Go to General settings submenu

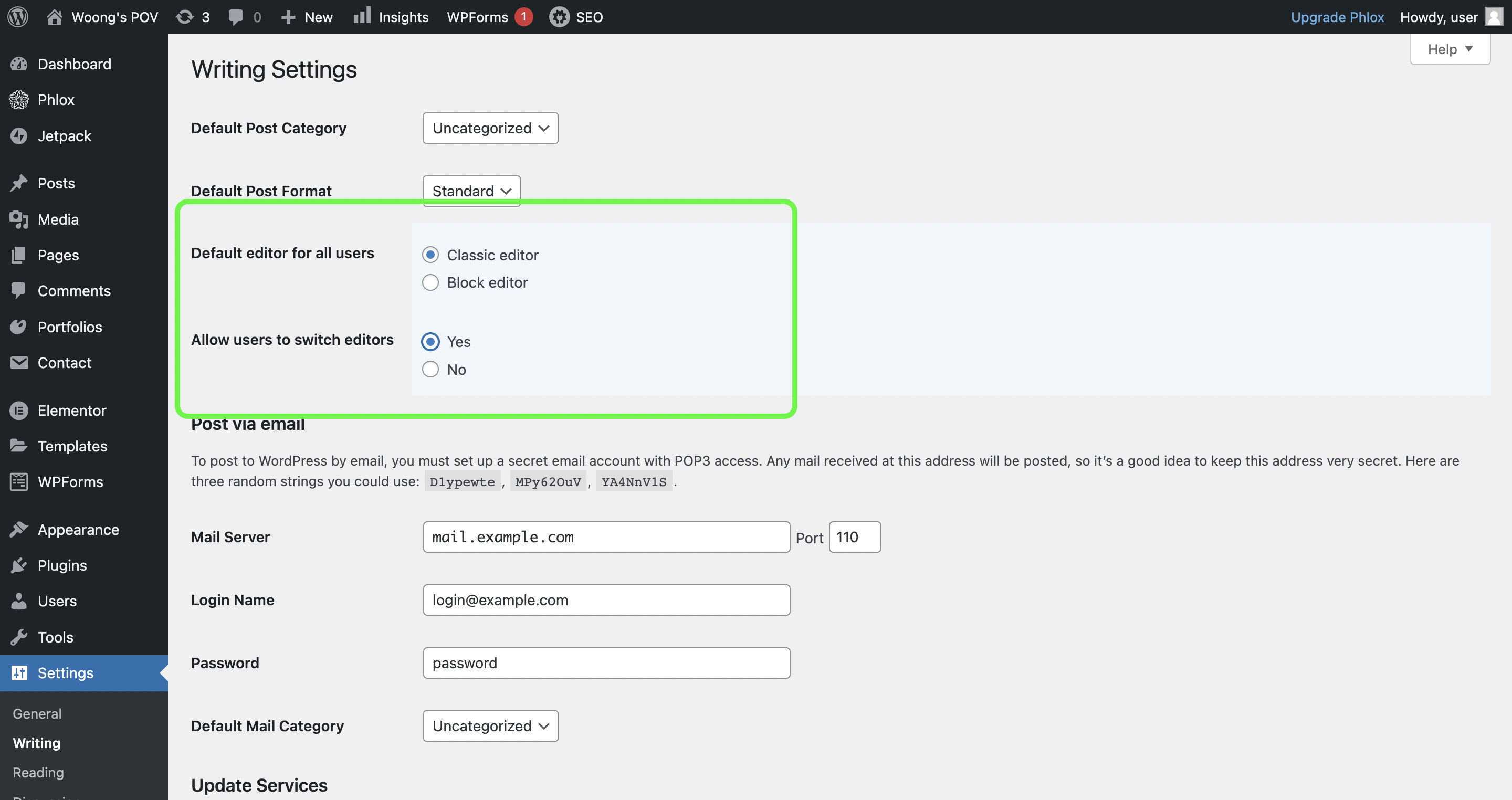(37, 714)
